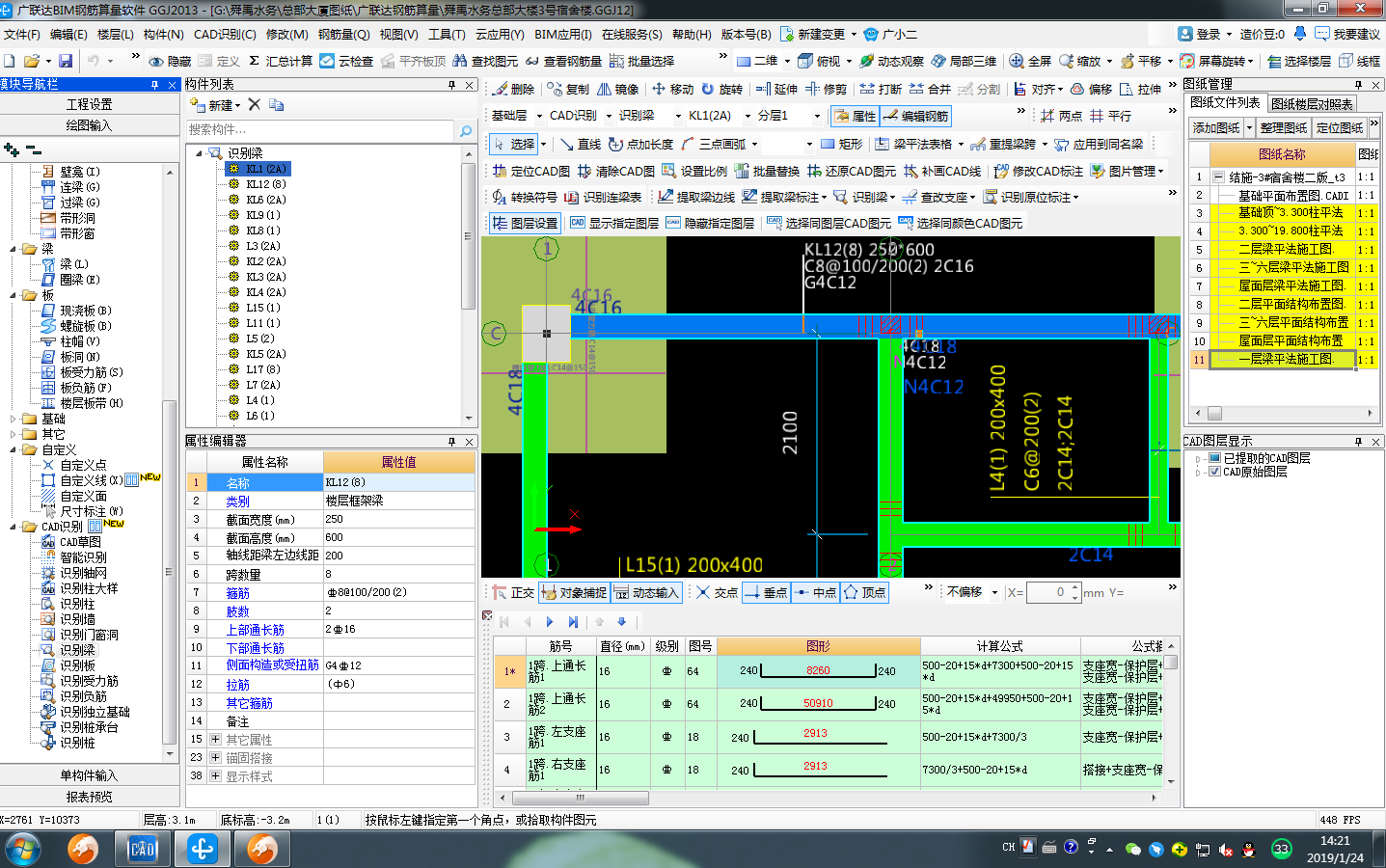This screenshot has height=868, width=1386.
Task: Toggle 动态输入 dynamic input
Action: point(646,592)
